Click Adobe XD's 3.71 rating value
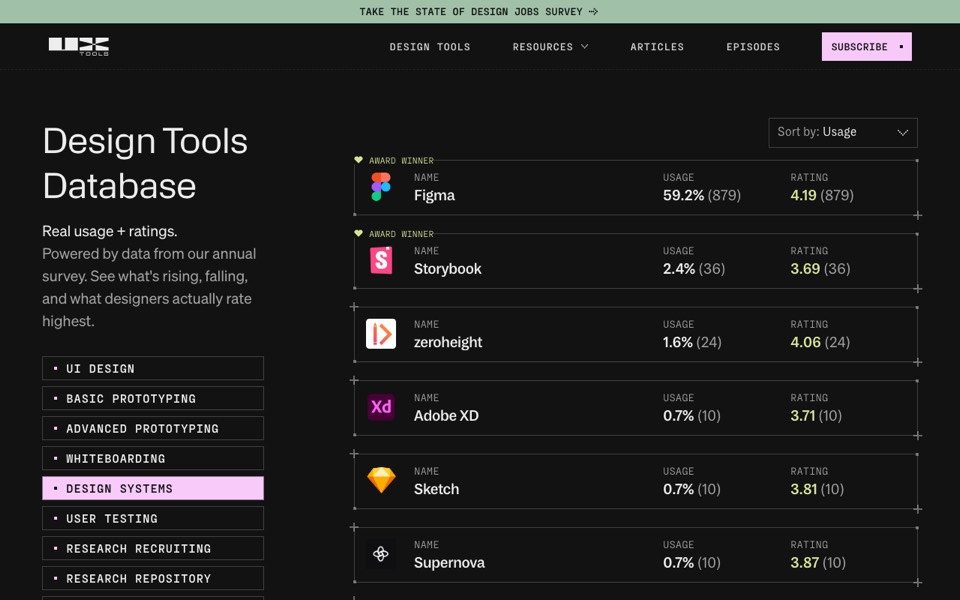 (x=803, y=416)
